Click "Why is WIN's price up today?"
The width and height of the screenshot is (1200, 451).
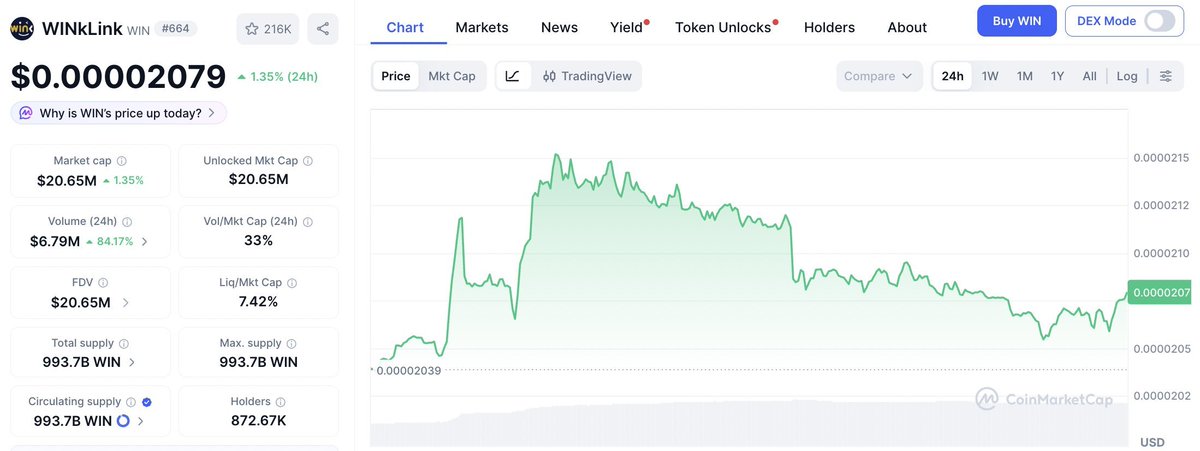tap(119, 113)
